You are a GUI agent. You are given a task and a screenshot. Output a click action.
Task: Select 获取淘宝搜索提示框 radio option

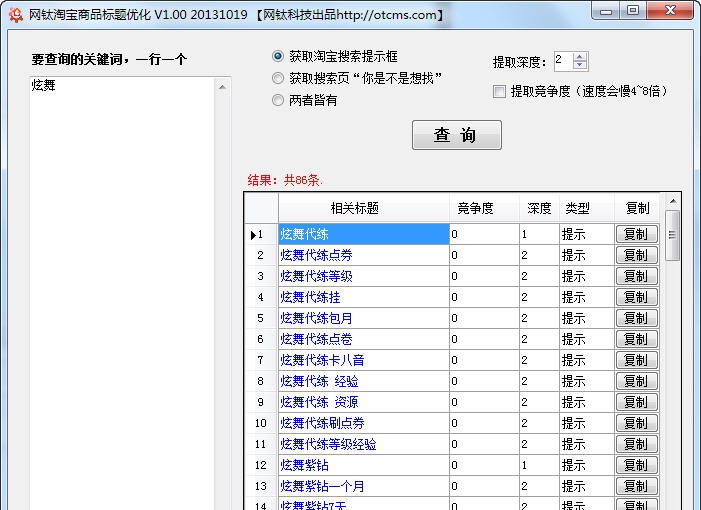coord(334,57)
